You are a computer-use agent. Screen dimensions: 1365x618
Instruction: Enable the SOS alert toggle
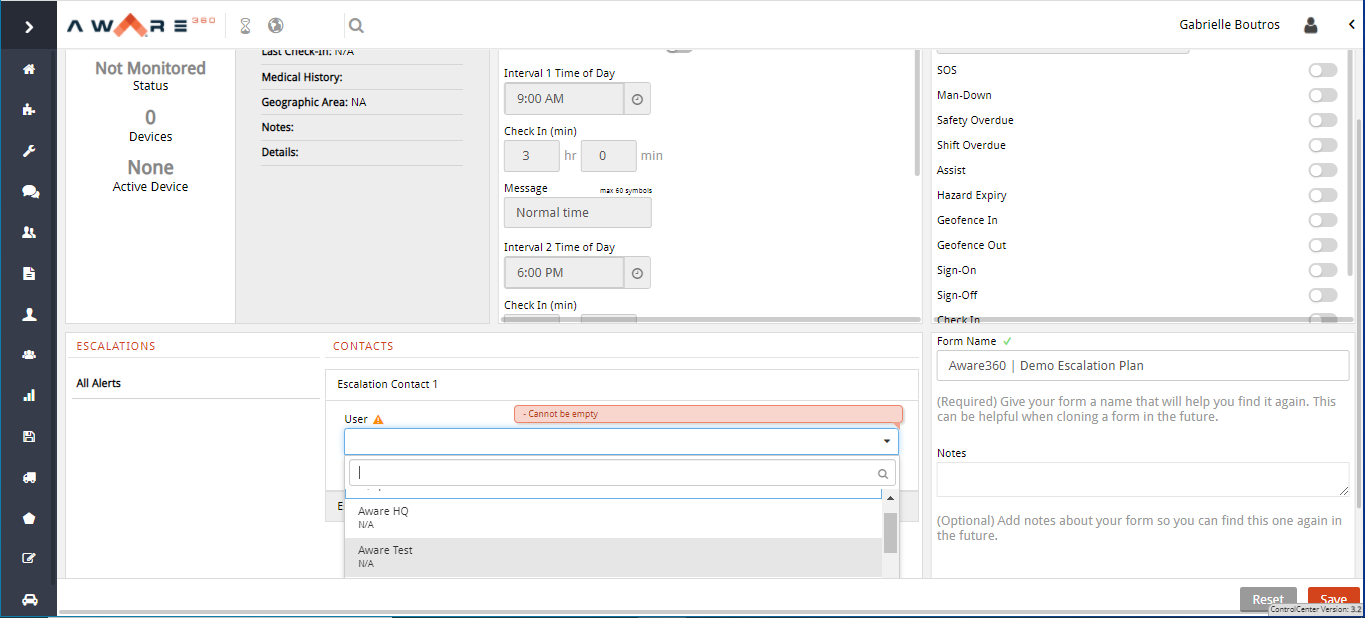coord(1322,70)
